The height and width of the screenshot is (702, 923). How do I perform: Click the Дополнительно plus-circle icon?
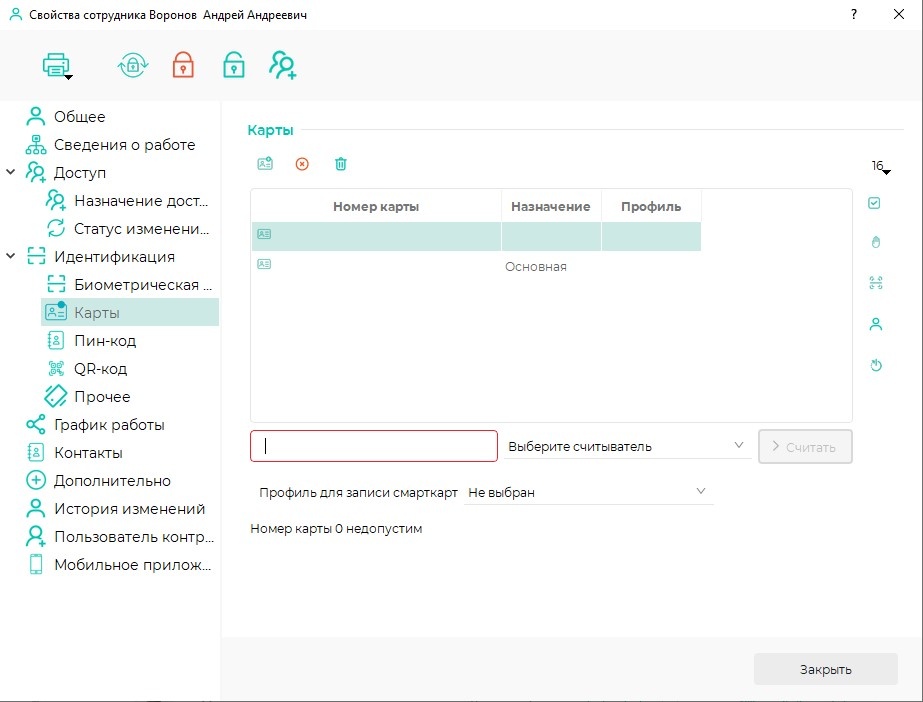[36, 481]
